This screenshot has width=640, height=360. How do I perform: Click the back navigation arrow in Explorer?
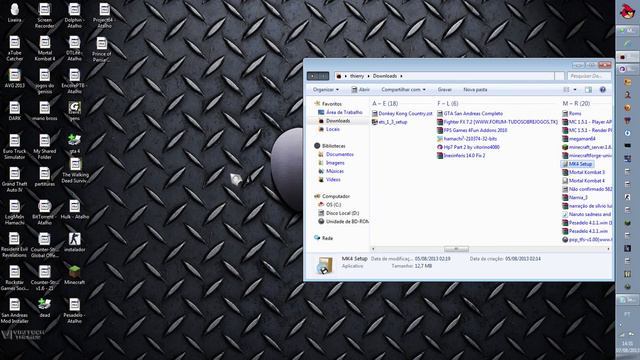click(313, 76)
